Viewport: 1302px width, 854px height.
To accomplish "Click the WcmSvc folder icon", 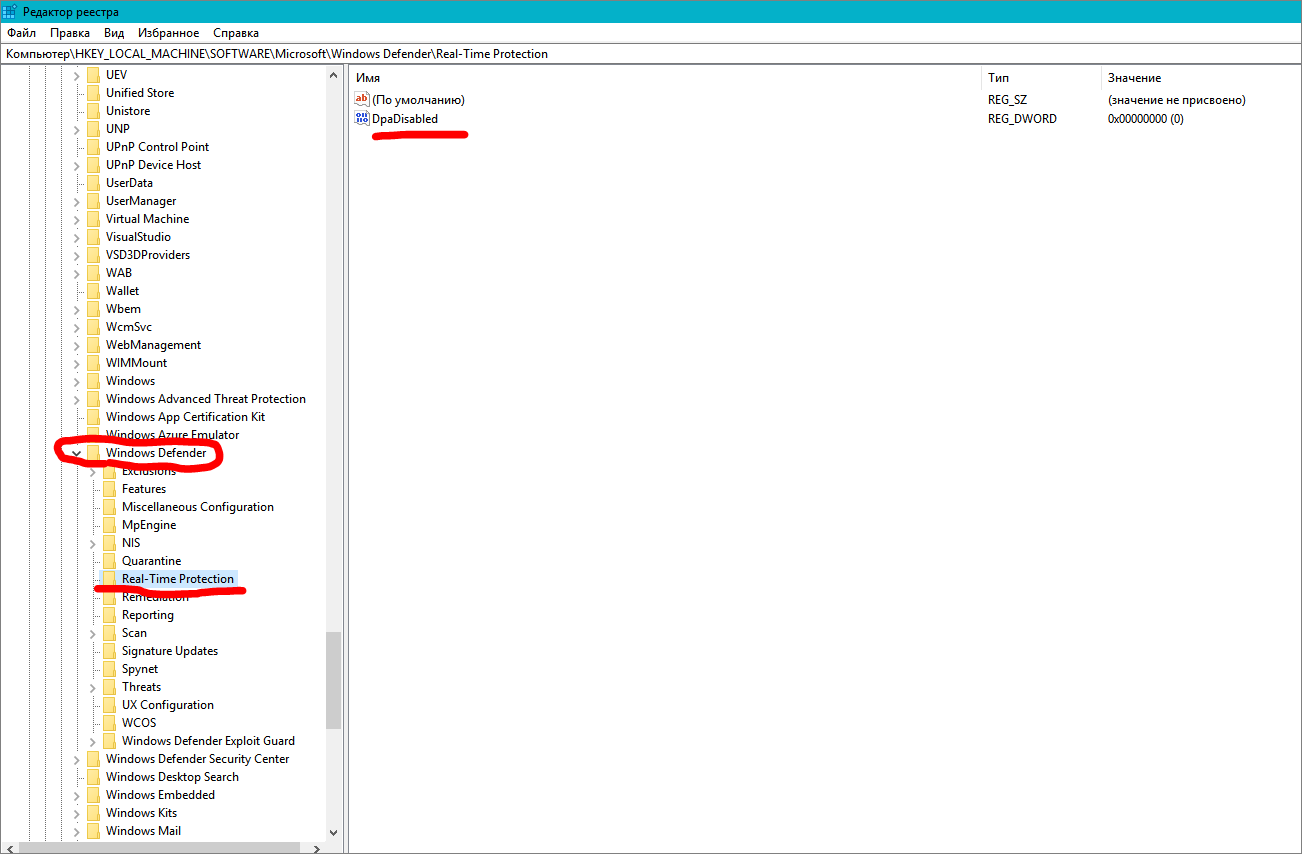I will [x=93, y=327].
